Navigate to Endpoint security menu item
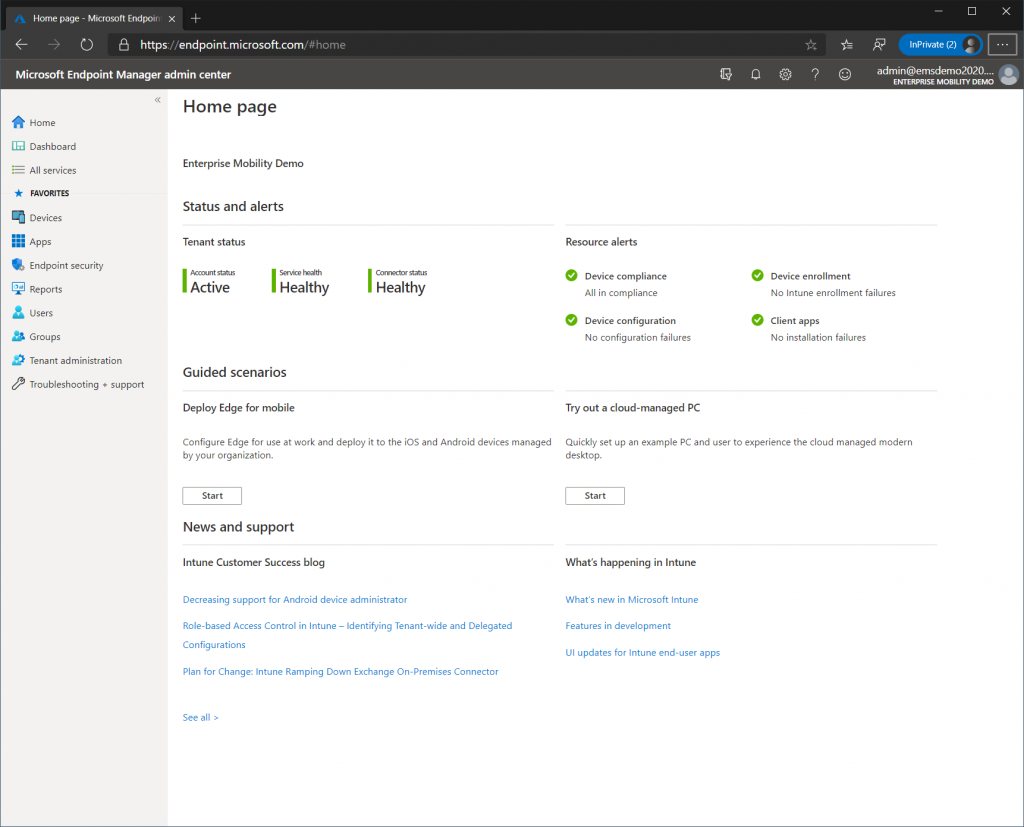 point(66,265)
